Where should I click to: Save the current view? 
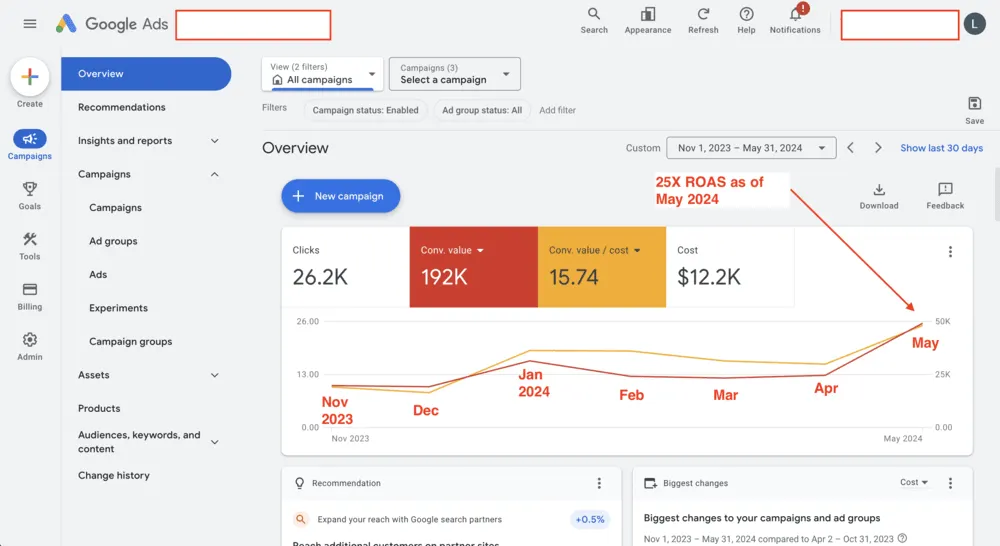[974, 110]
